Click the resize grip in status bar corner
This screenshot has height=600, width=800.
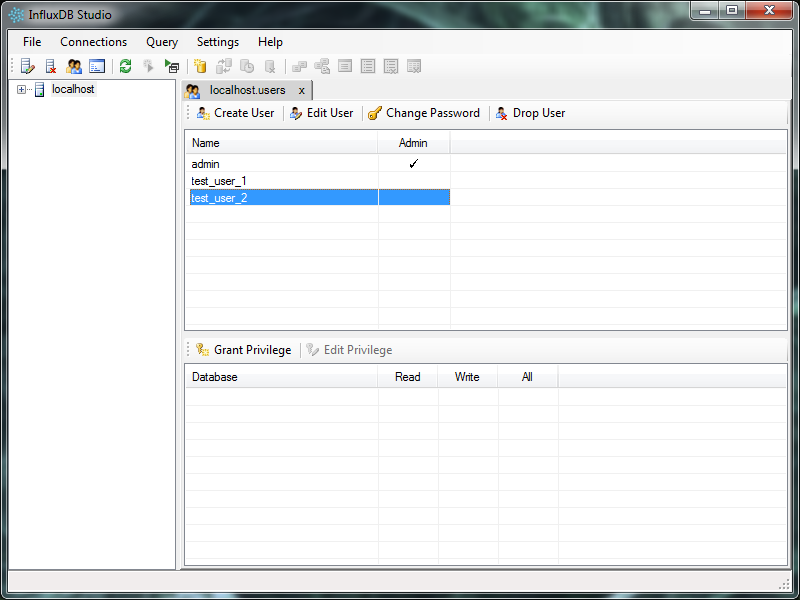pyautogui.click(x=785, y=584)
